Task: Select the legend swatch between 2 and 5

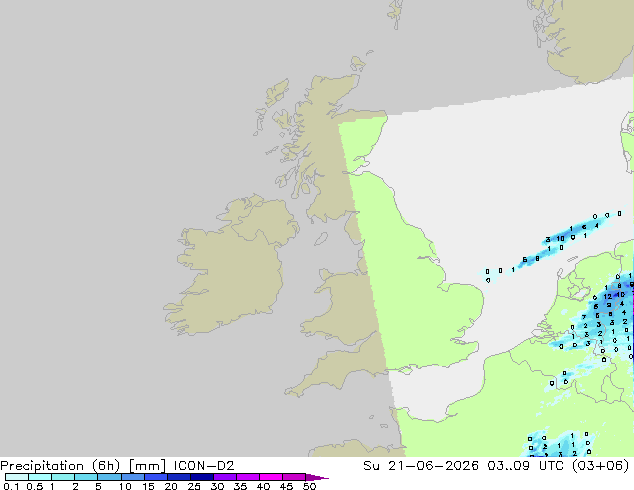Action: [x=86, y=477]
